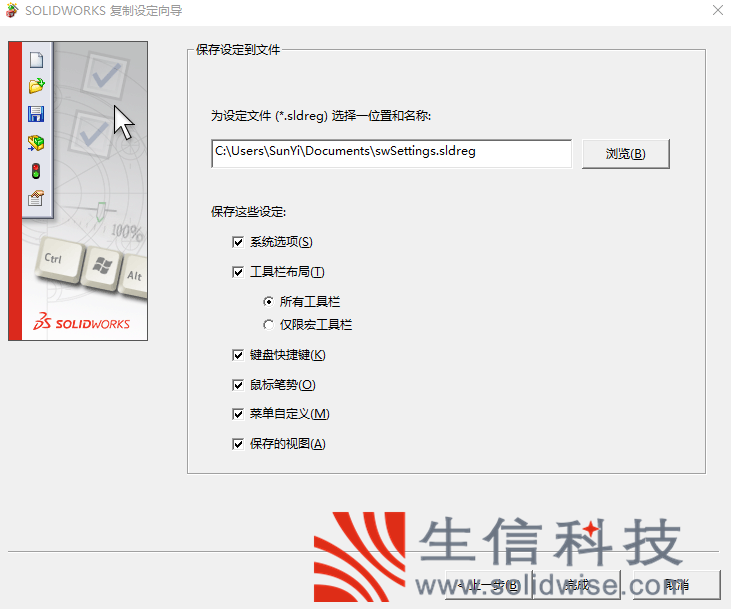Click the Windows key image in banner

(x=100, y=266)
